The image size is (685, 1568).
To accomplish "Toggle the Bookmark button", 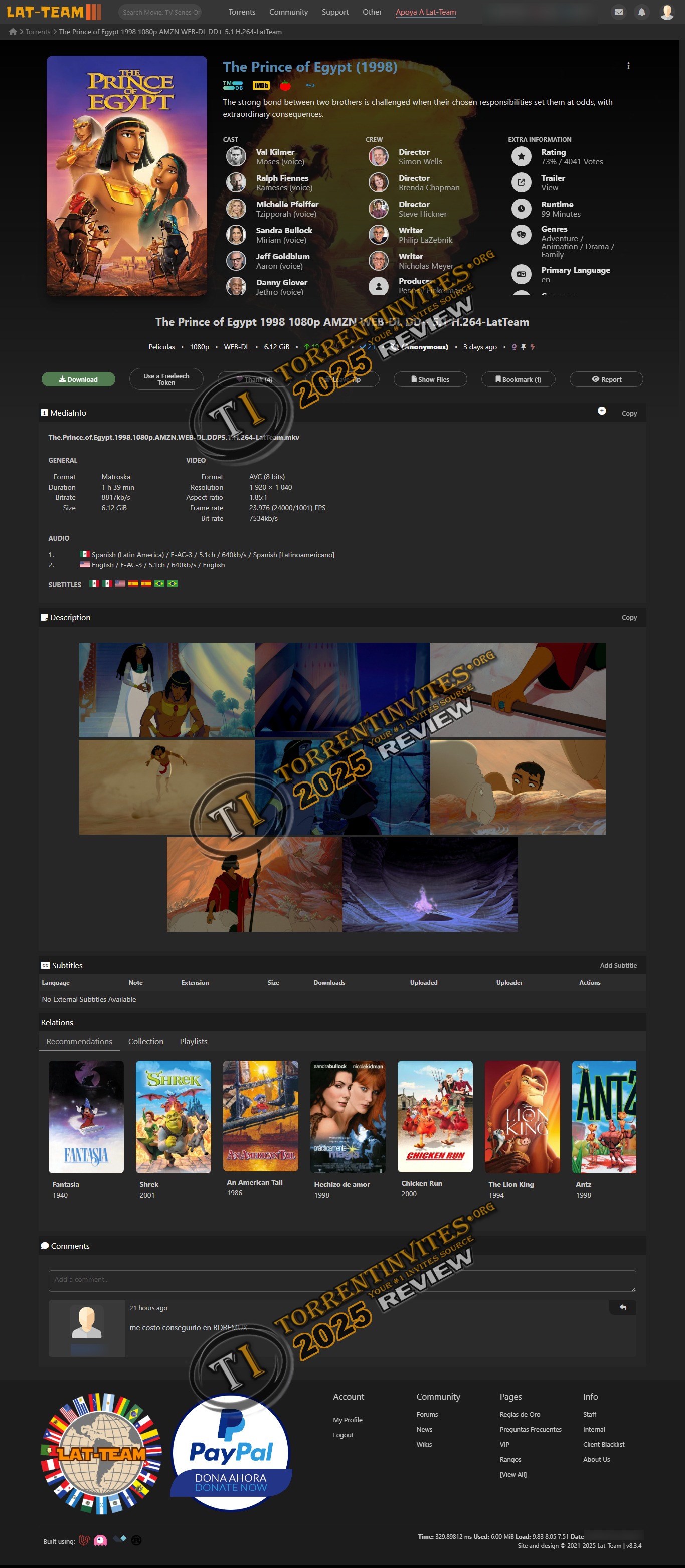I will pyautogui.click(x=518, y=379).
